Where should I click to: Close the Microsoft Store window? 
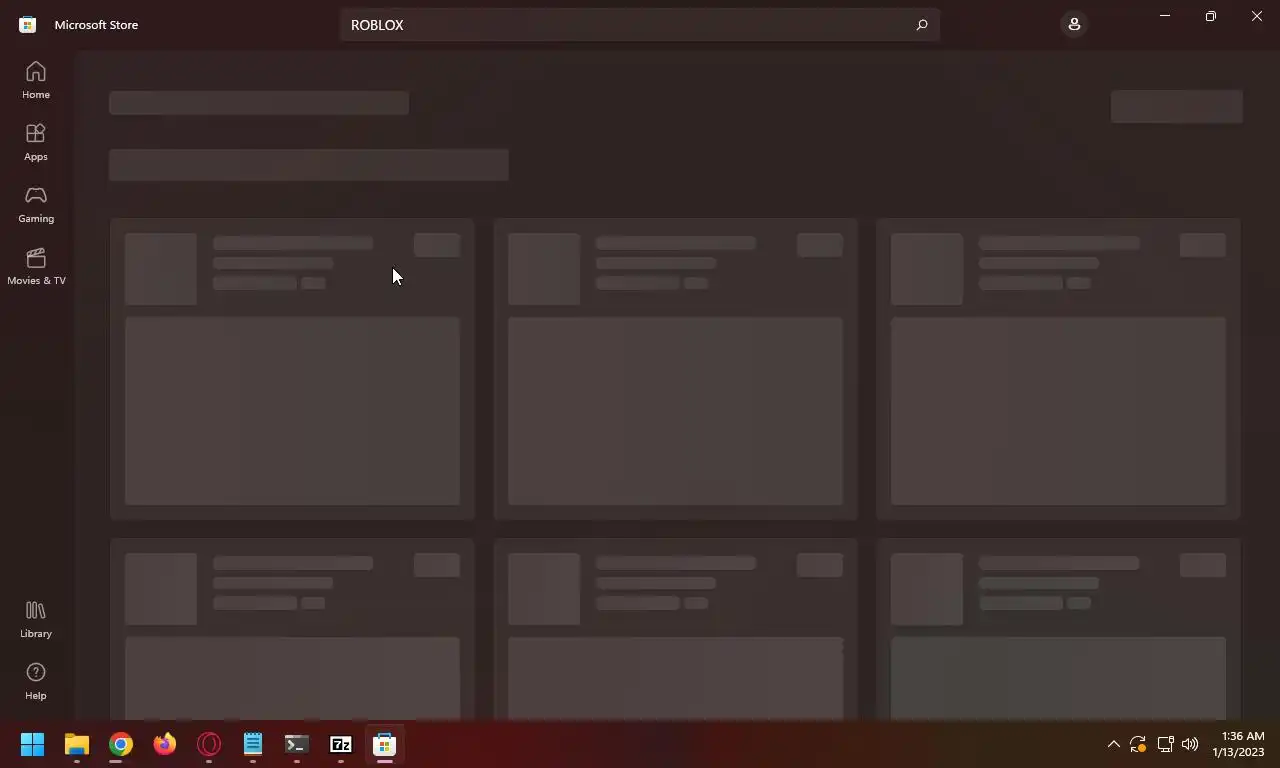tap(1257, 16)
